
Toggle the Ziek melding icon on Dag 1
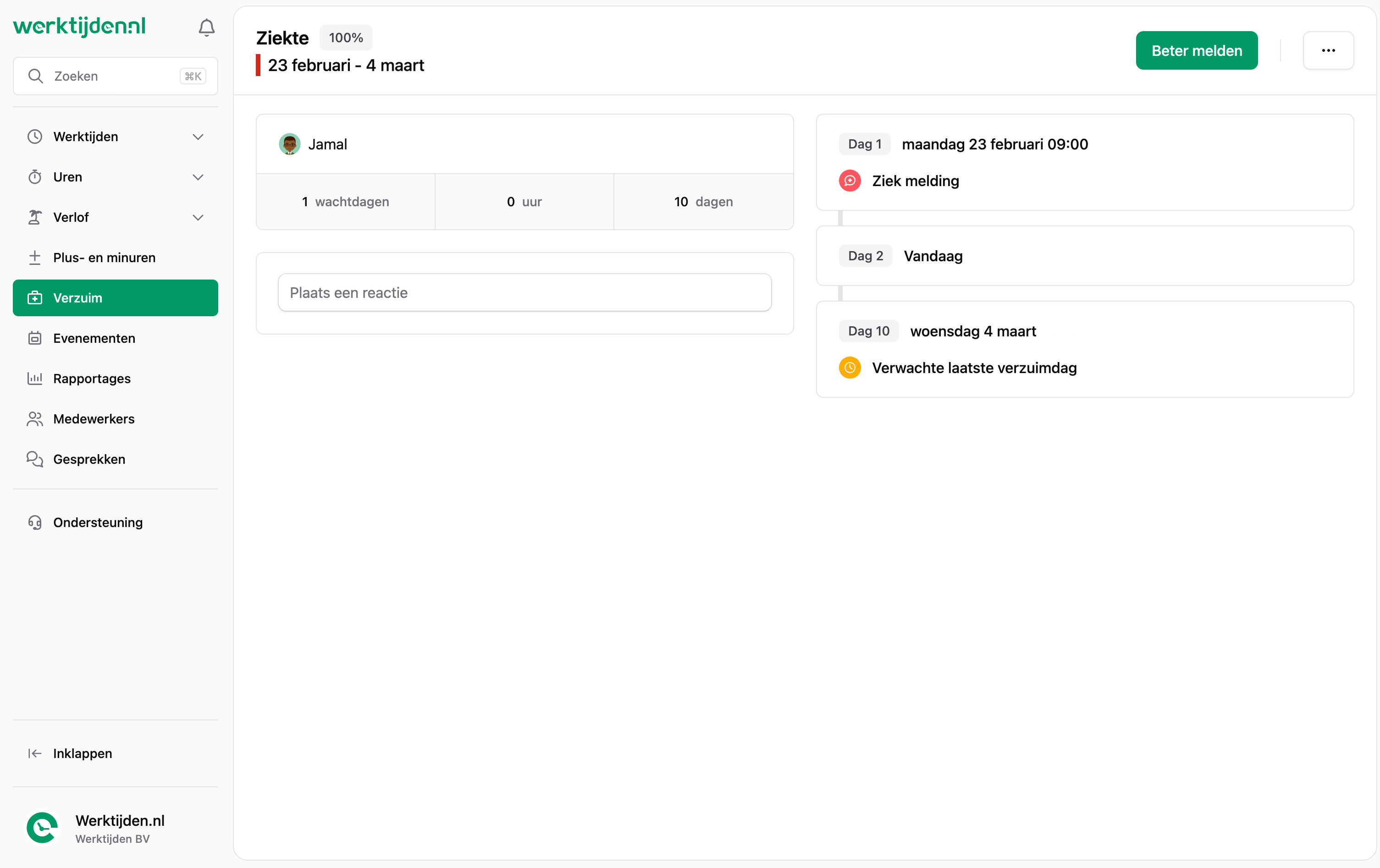tap(850, 181)
